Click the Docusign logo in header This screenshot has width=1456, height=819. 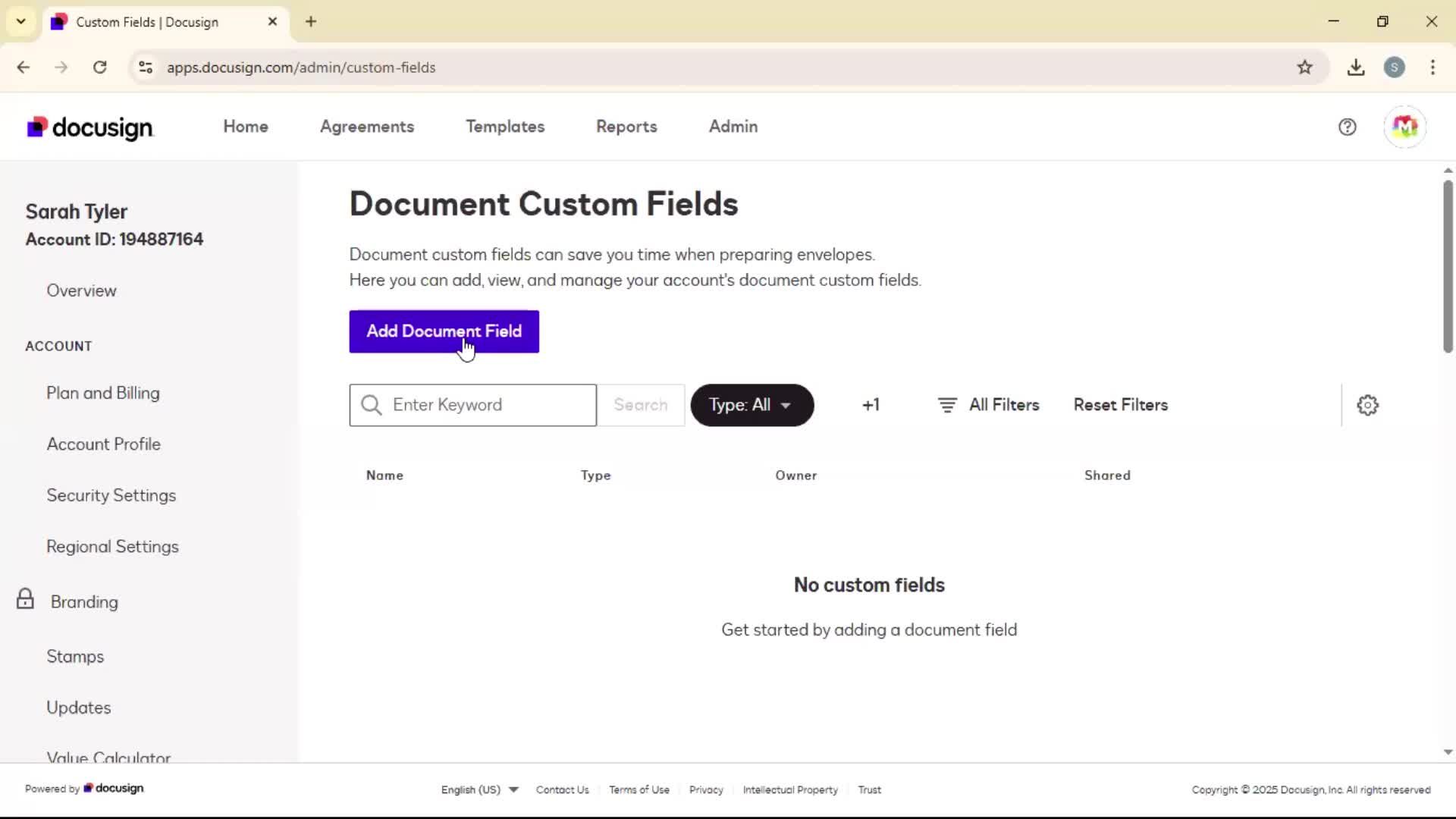click(x=90, y=127)
